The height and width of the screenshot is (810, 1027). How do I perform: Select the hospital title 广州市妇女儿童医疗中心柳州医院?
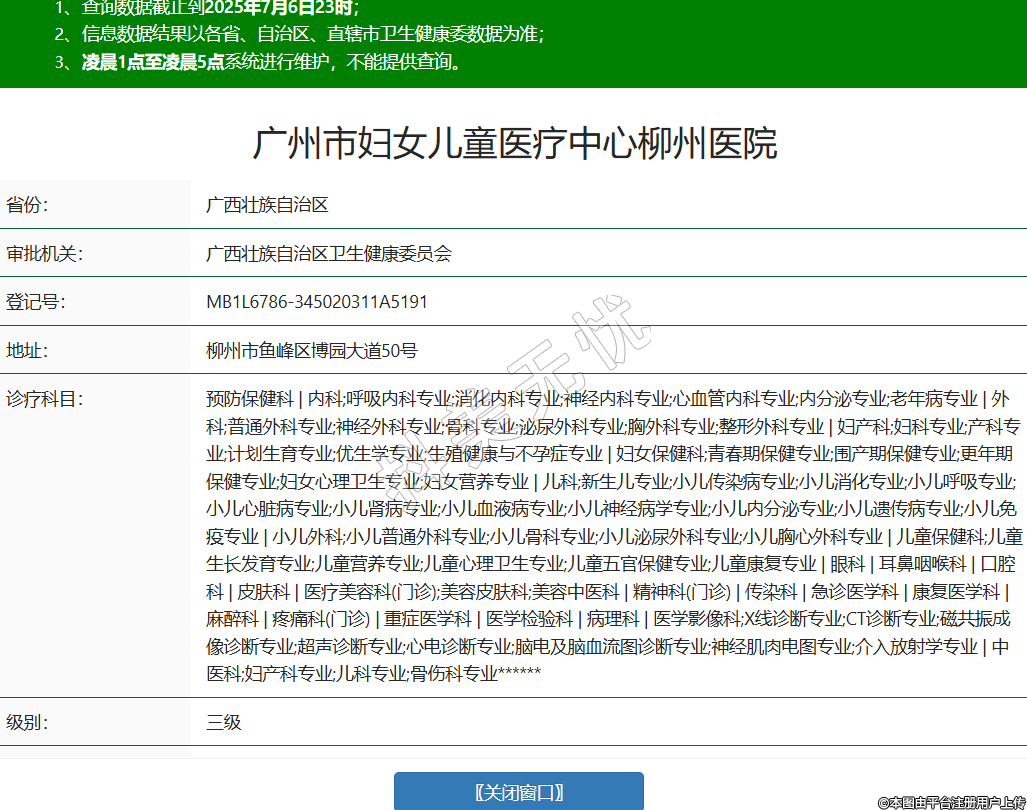tap(514, 144)
